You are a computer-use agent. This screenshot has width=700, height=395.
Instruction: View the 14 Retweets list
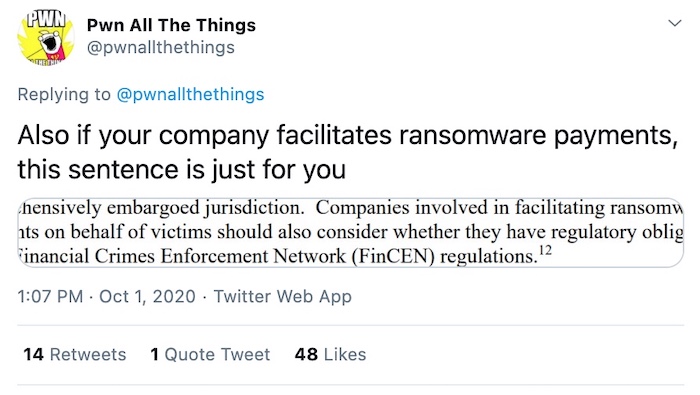click(x=75, y=354)
